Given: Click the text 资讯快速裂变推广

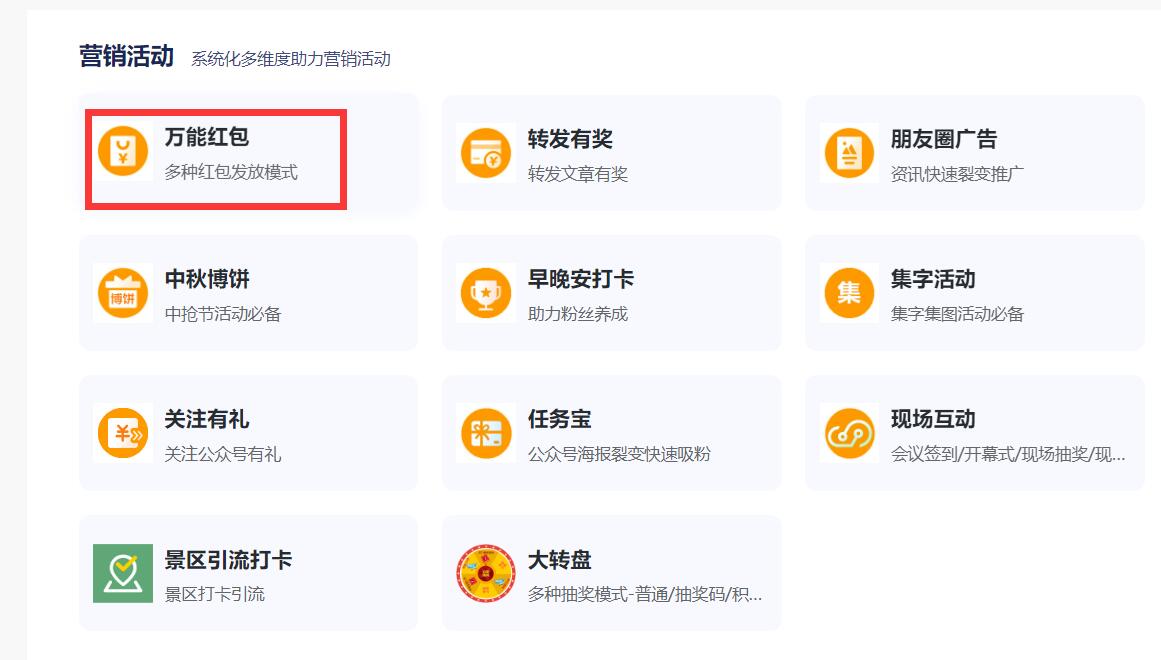Looking at the screenshot, I should (957, 174).
